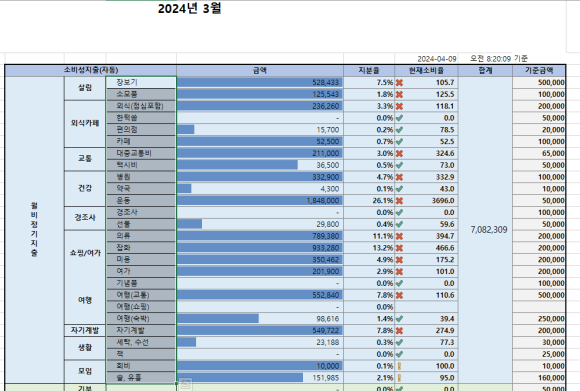Click the 2024년 3월 title
Viewport: 580px width, 391px height.
[x=189, y=9]
